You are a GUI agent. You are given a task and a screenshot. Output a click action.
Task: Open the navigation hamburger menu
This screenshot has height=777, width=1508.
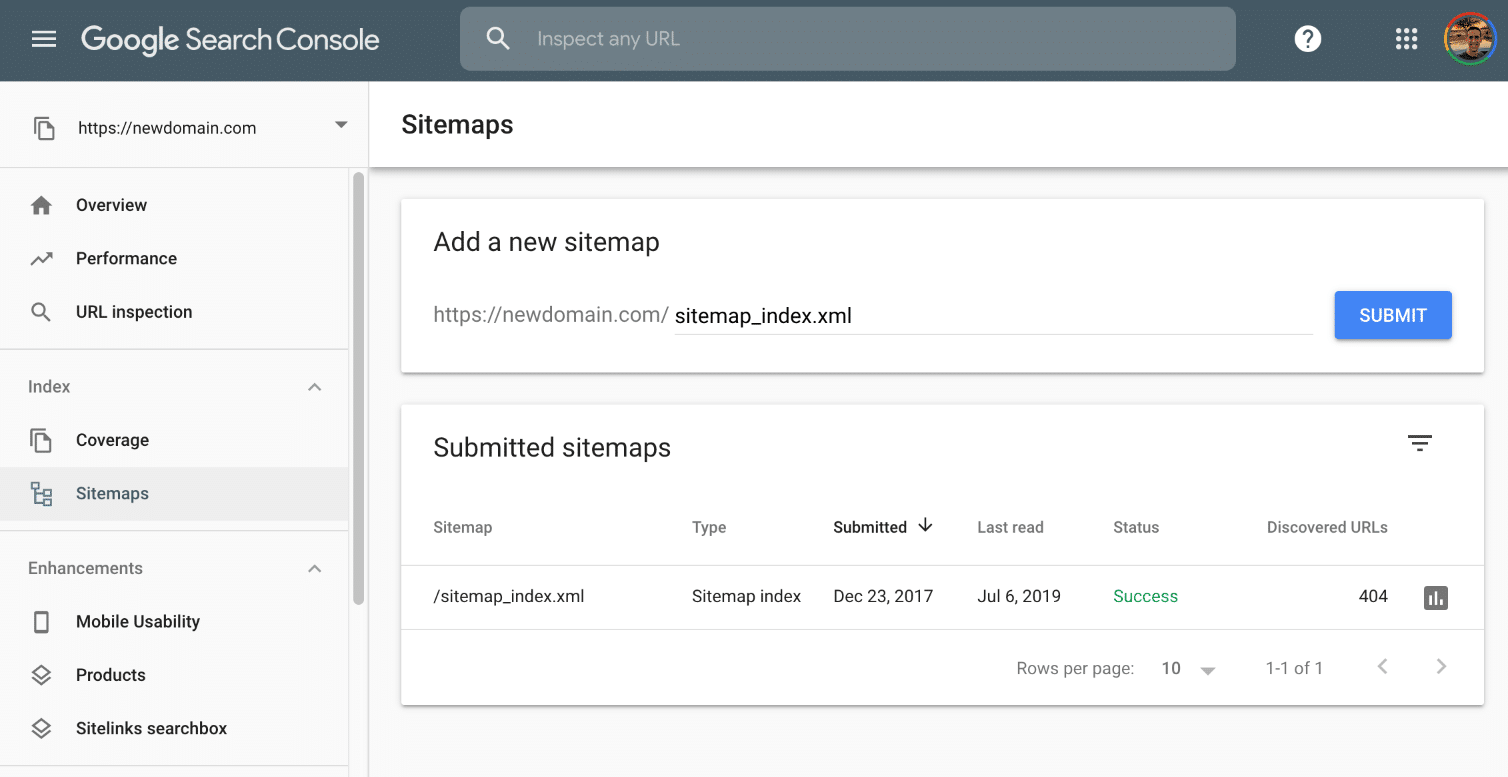[43, 39]
